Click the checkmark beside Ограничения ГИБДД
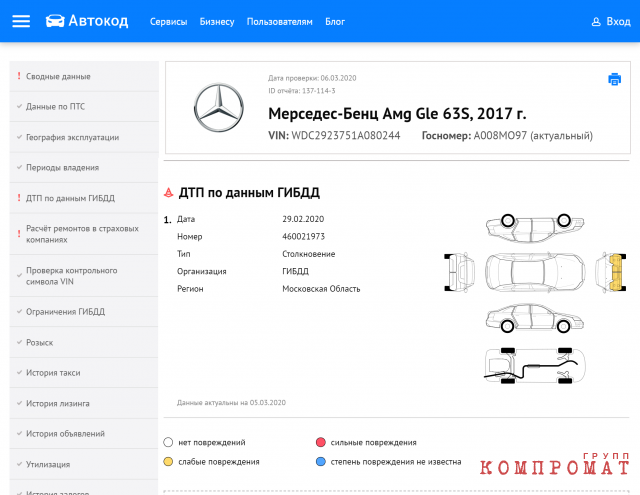640x495 pixels. 19,311
